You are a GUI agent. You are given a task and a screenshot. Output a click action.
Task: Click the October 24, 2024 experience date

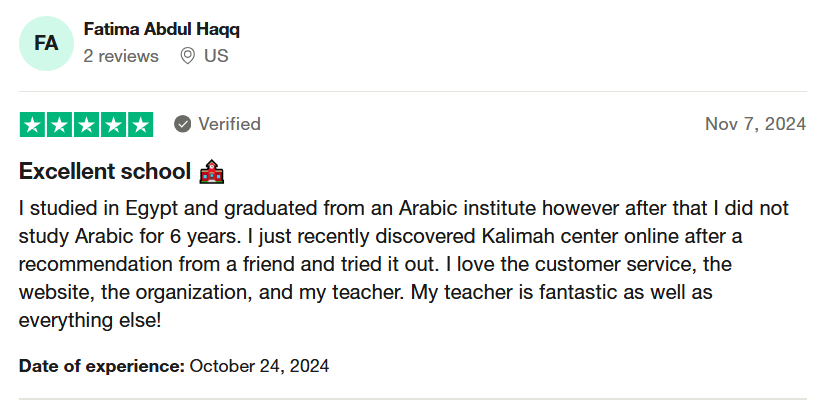pos(259,366)
